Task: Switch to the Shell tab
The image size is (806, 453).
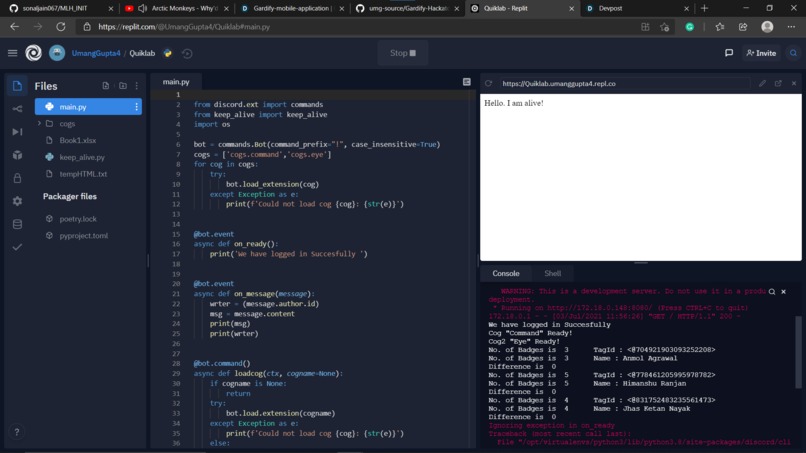Action: [553, 274]
